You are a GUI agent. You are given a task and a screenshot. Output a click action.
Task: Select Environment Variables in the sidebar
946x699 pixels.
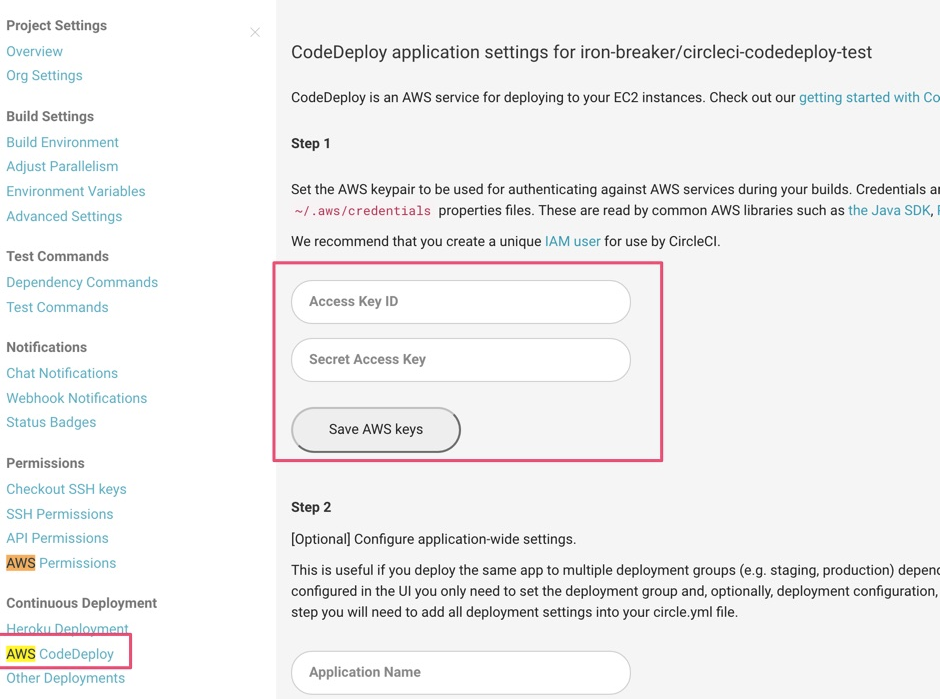(75, 191)
